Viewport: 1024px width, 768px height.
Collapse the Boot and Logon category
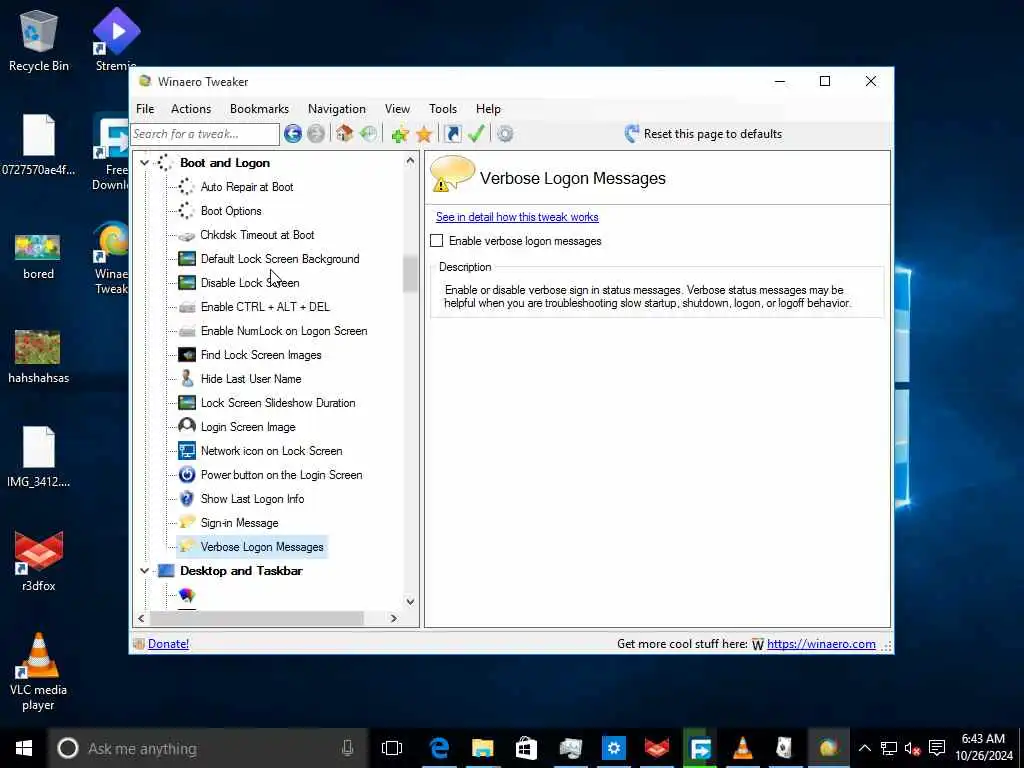click(144, 163)
